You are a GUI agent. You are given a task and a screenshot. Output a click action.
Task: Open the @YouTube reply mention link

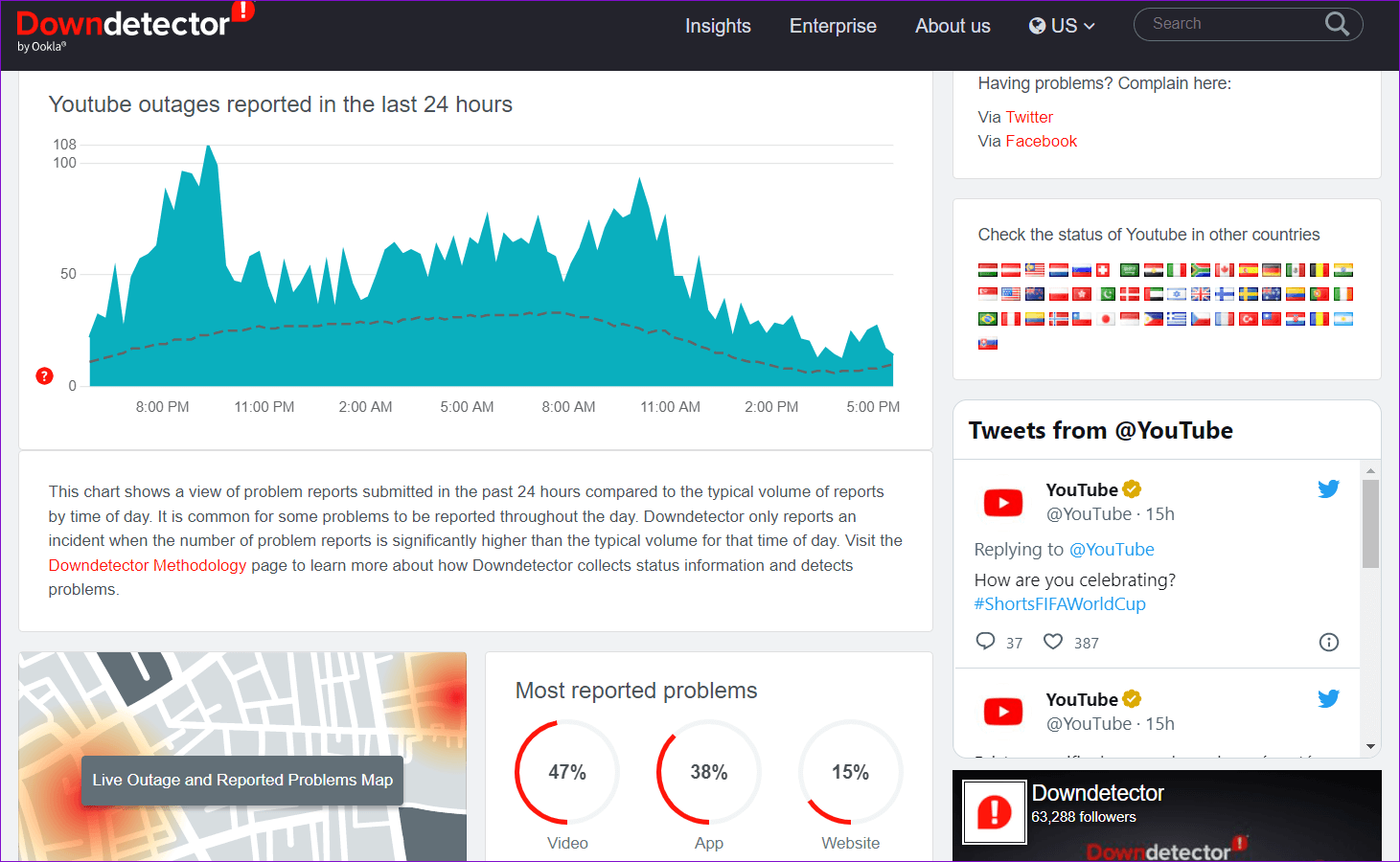pyautogui.click(x=1112, y=550)
